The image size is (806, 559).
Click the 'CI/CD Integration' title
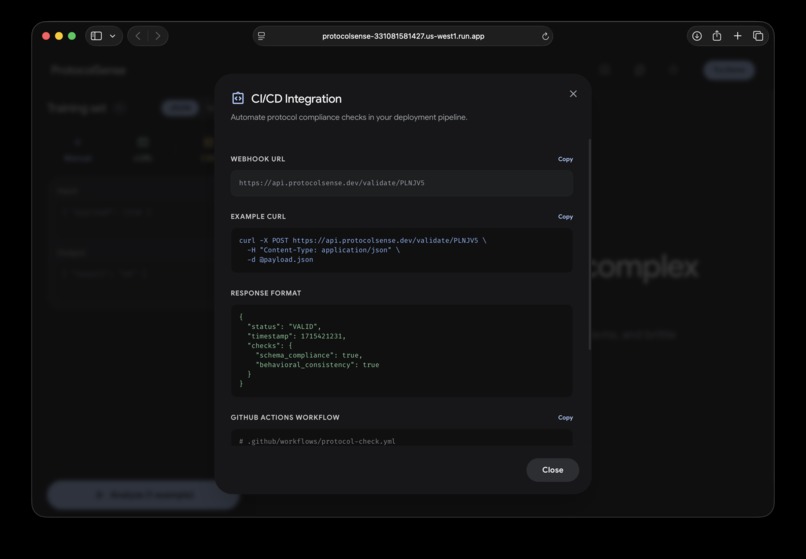(x=296, y=99)
